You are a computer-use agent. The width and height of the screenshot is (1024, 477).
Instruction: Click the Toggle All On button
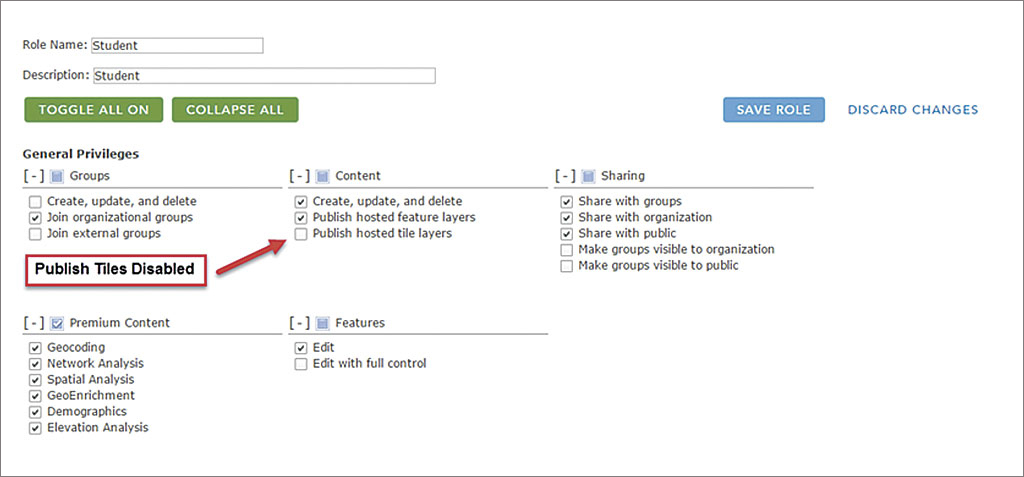[x=94, y=110]
